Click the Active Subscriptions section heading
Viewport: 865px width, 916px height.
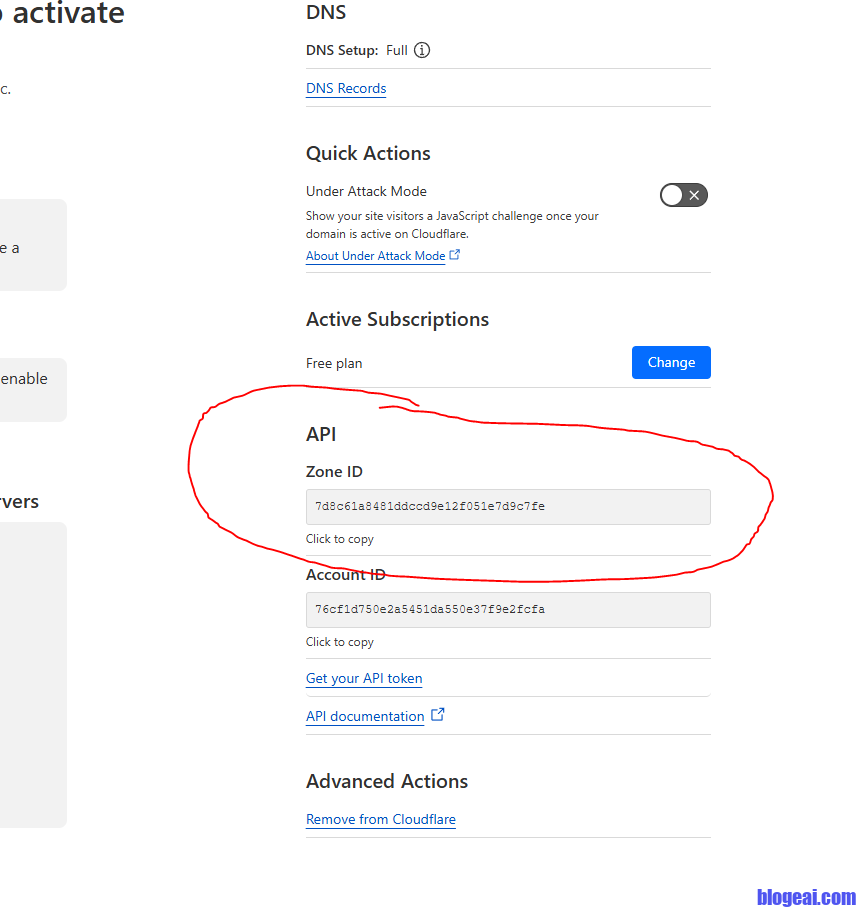pyautogui.click(x=397, y=319)
